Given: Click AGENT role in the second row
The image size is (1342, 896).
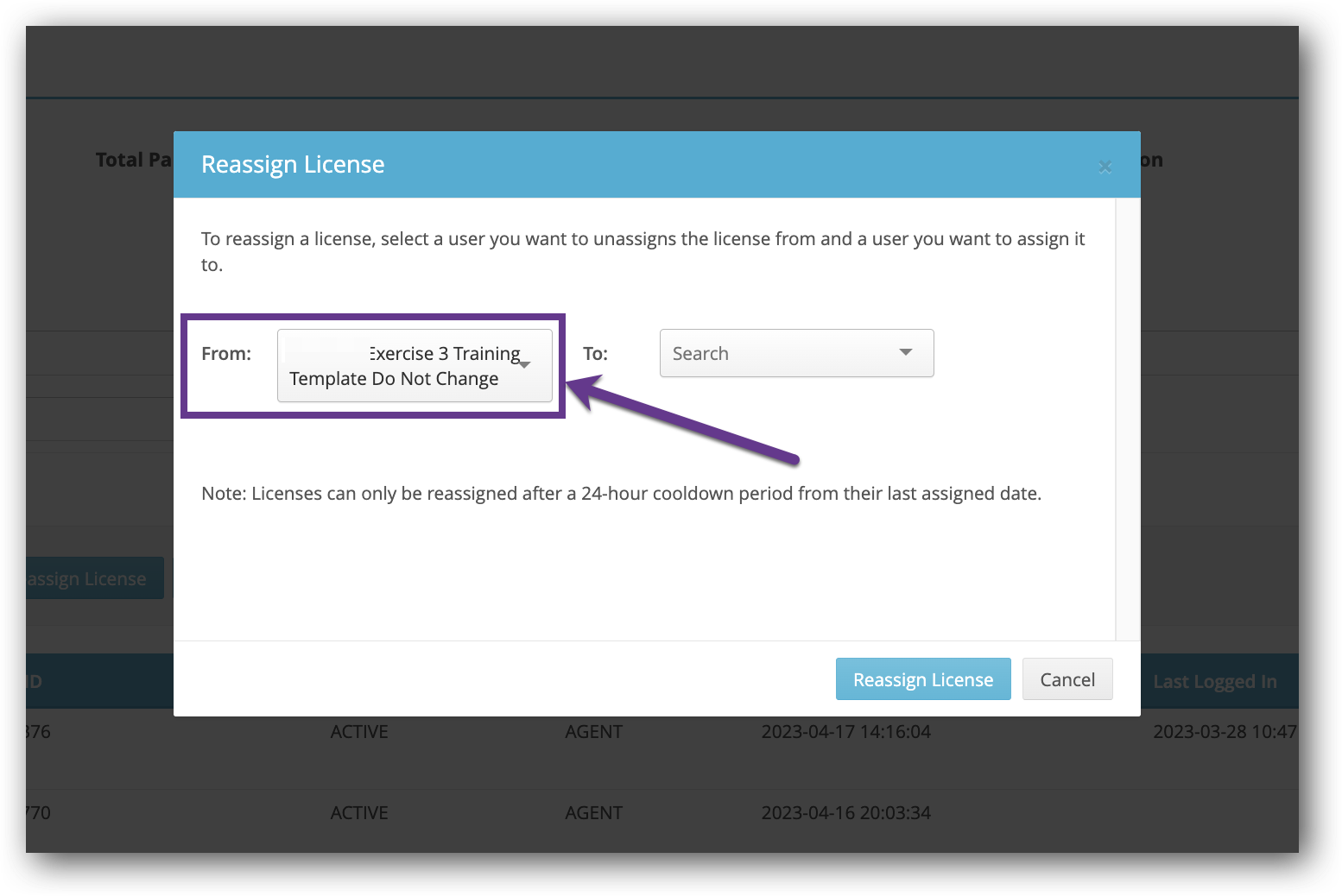Looking at the screenshot, I should (x=593, y=813).
